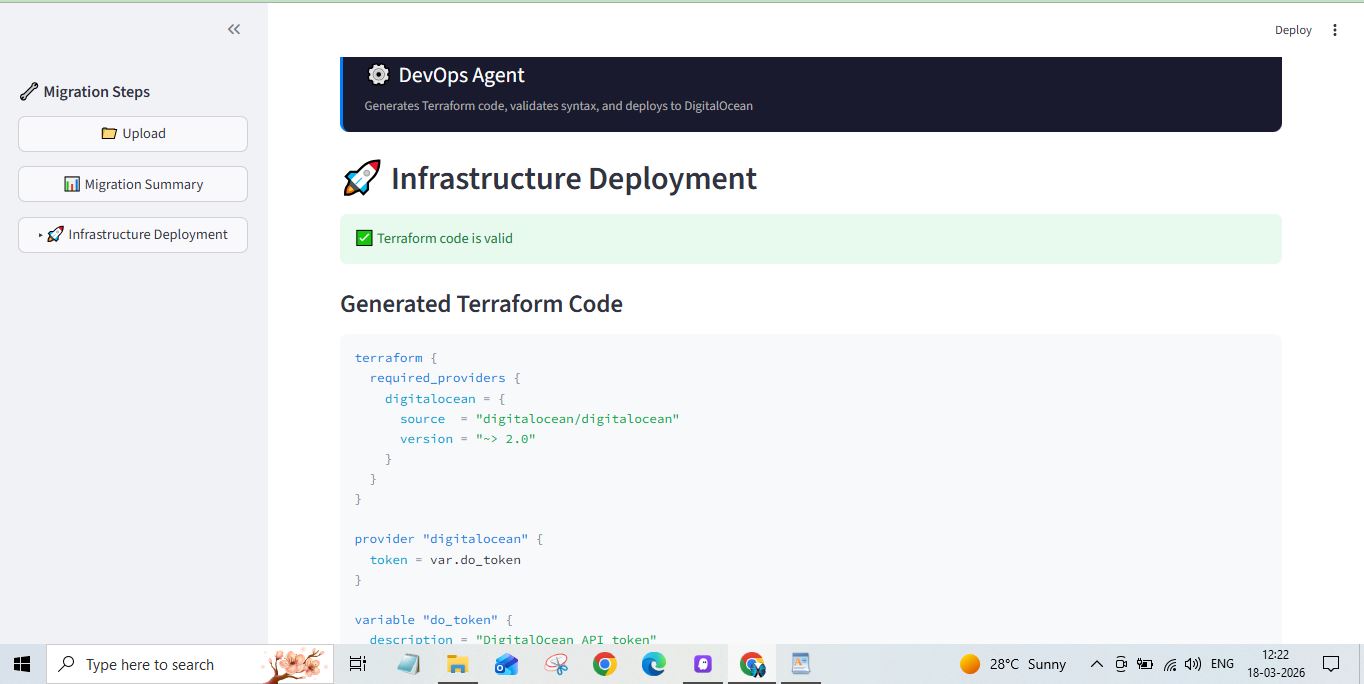Screen dimensions: 1364x684
Task: Open the clock and date flyout
Action: click(x=1275, y=664)
